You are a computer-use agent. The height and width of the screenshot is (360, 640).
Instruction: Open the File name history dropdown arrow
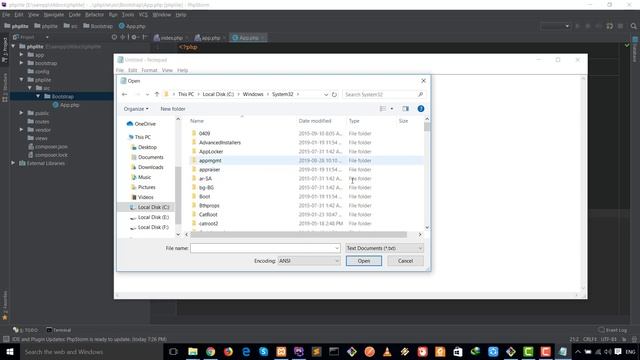pos(337,248)
